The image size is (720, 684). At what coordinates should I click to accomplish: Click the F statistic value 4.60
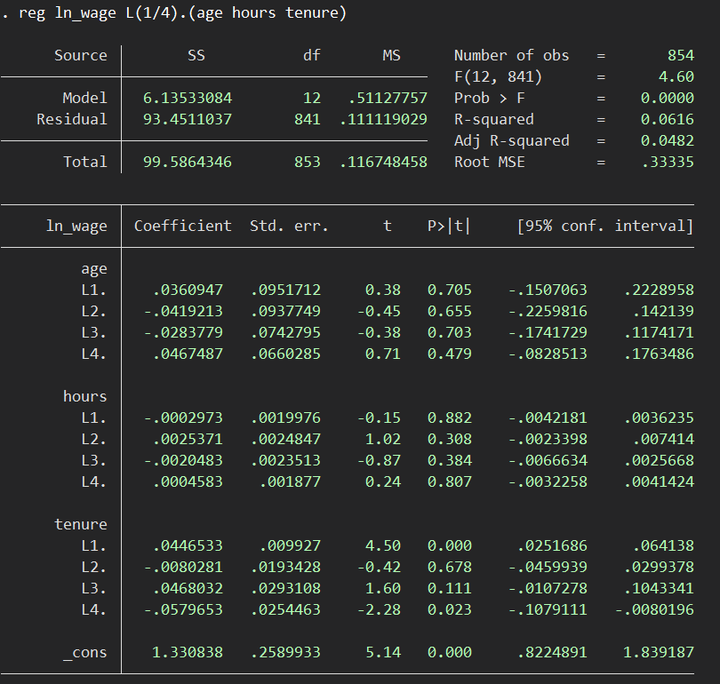[676, 77]
